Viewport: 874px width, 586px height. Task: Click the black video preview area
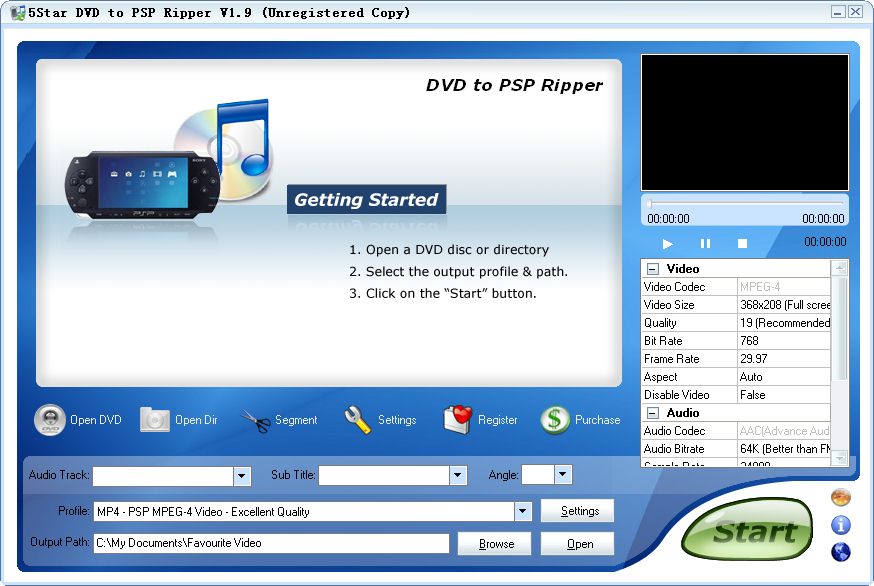[x=745, y=123]
